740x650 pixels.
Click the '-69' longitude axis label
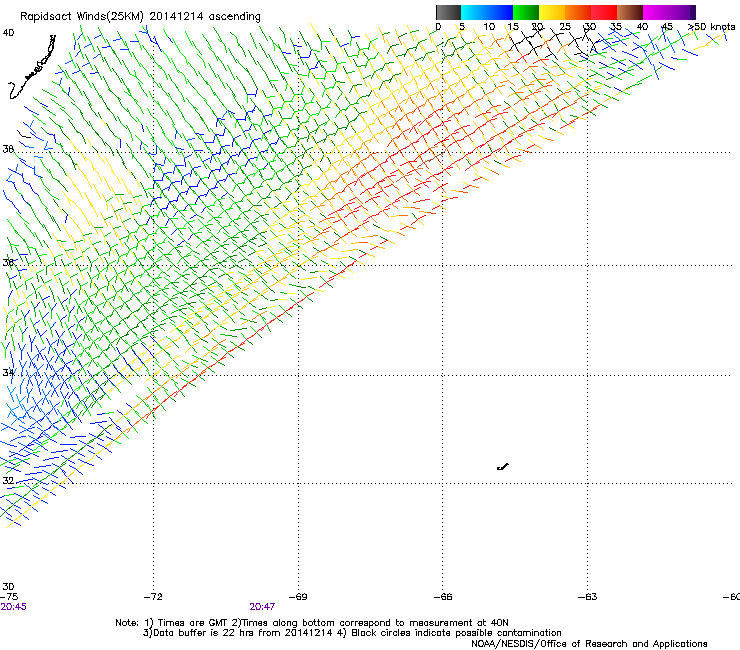[x=298, y=597]
